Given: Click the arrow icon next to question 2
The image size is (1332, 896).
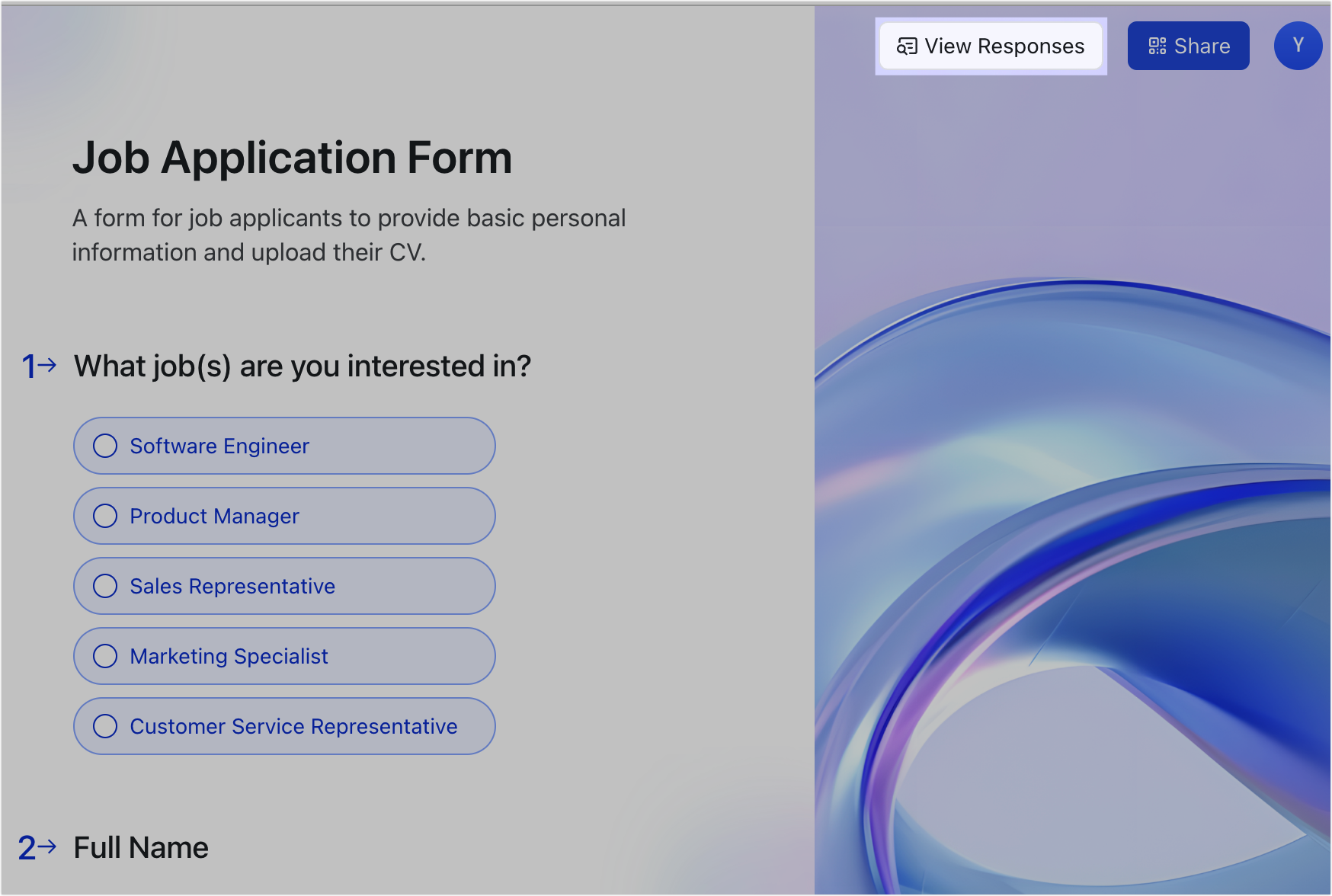Looking at the screenshot, I should pyautogui.click(x=49, y=847).
